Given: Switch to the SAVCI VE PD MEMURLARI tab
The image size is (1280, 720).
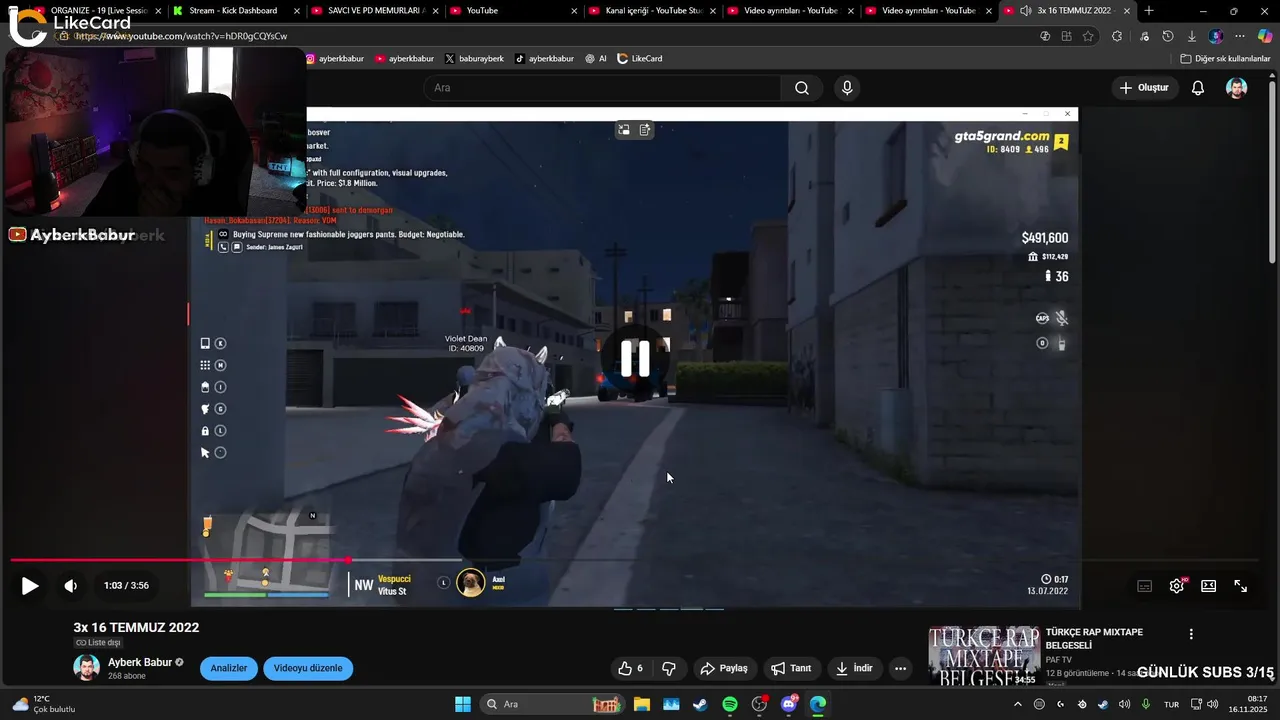Looking at the screenshot, I should tap(373, 11).
